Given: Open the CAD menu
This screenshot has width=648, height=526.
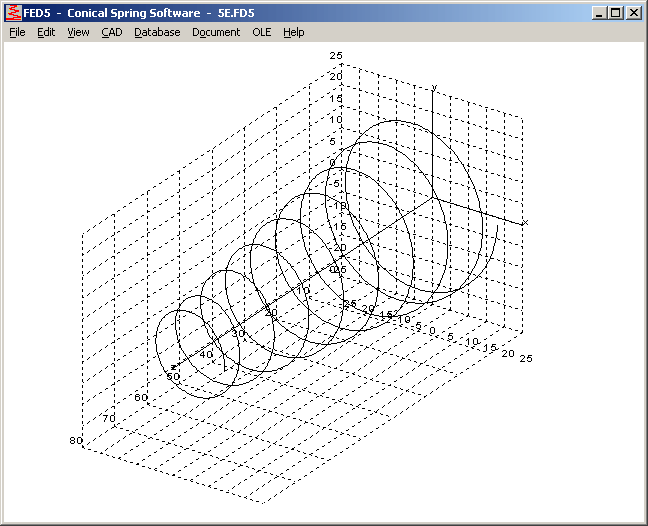Looking at the screenshot, I should [111, 32].
